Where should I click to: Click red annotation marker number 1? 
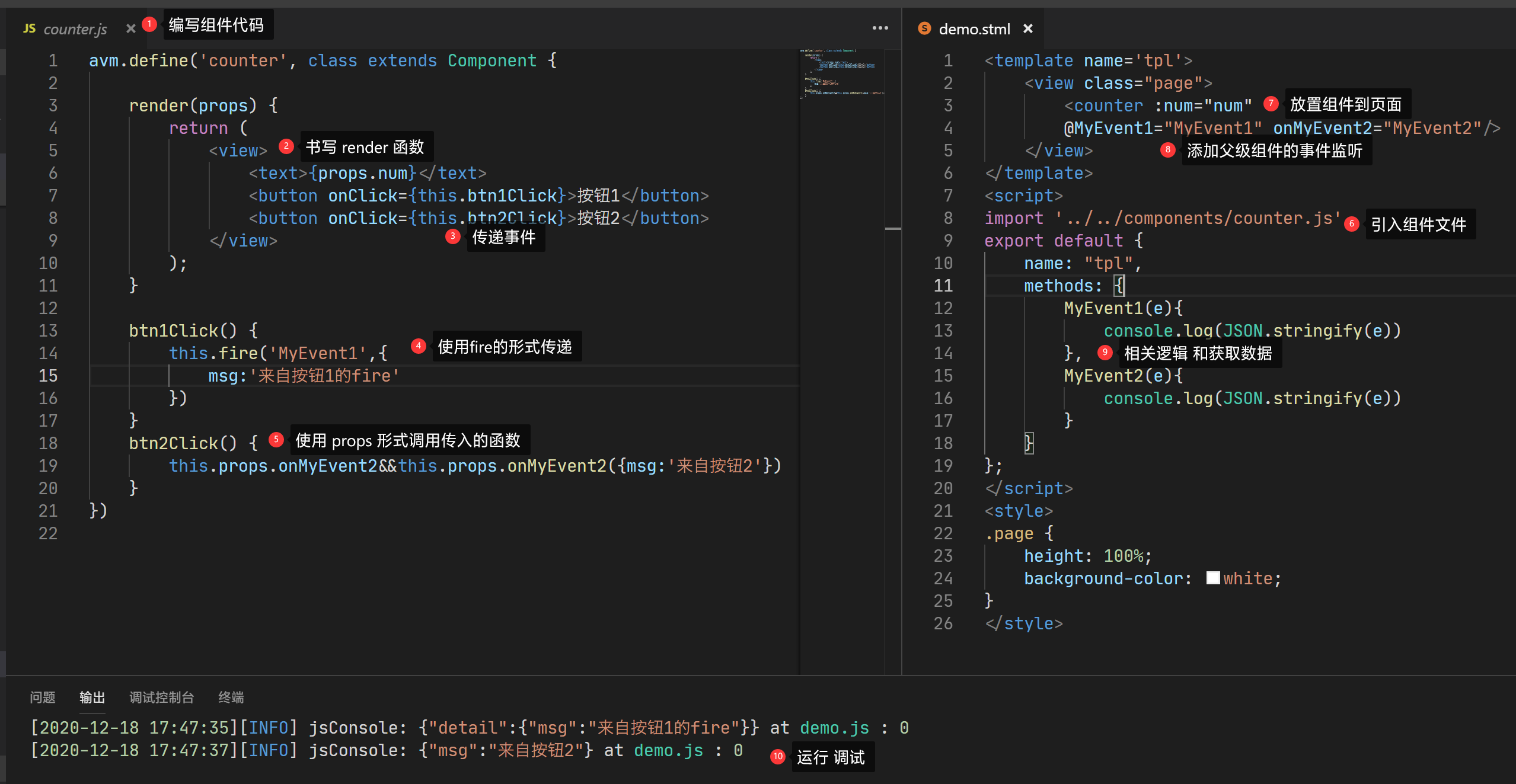[x=149, y=24]
